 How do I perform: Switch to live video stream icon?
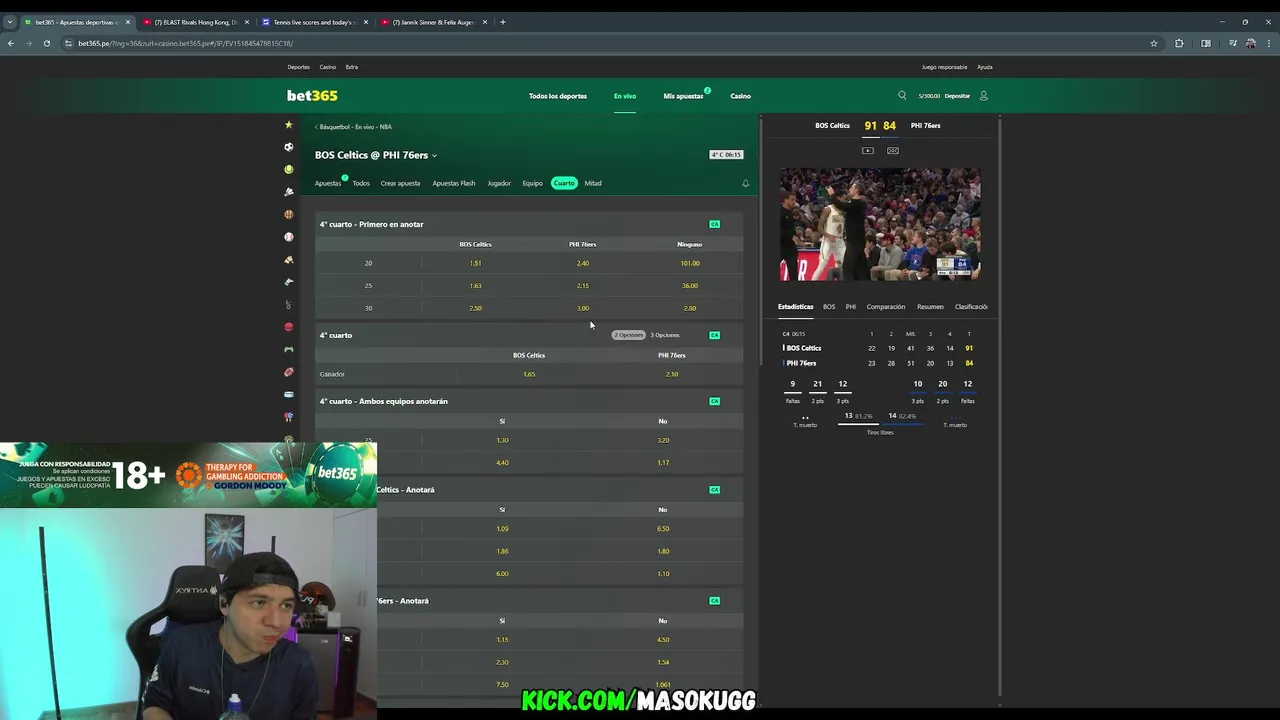868,151
